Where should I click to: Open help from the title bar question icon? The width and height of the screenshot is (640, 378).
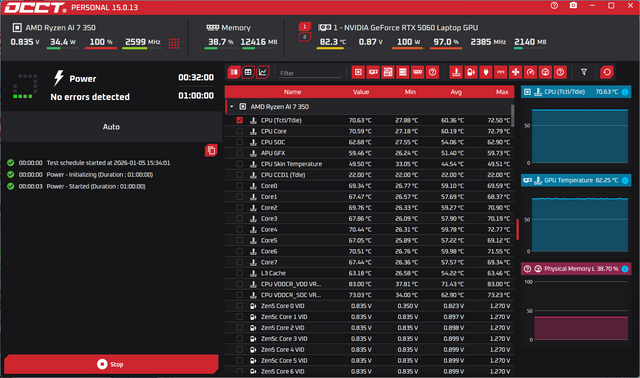[x=554, y=6]
